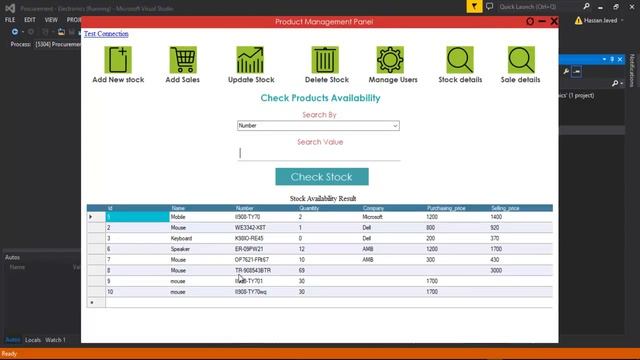This screenshot has height=360, width=640.
Task: Switch to the Autos tab
Action: [12, 340]
